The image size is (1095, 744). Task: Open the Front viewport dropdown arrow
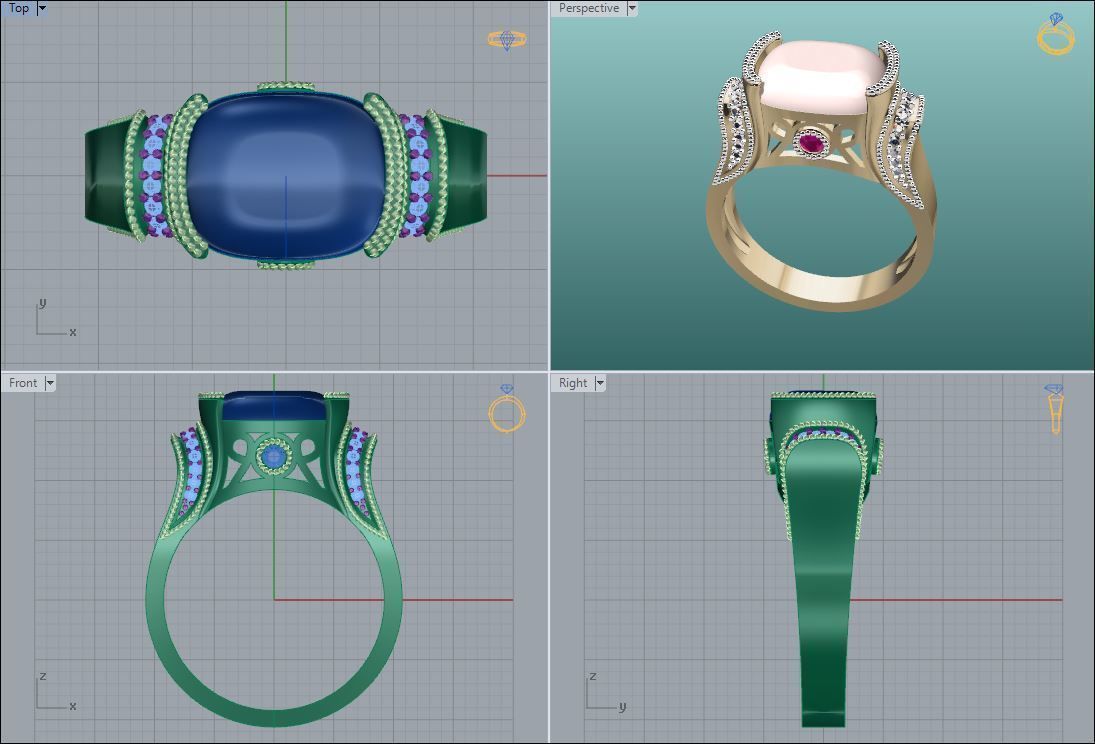point(50,383)
